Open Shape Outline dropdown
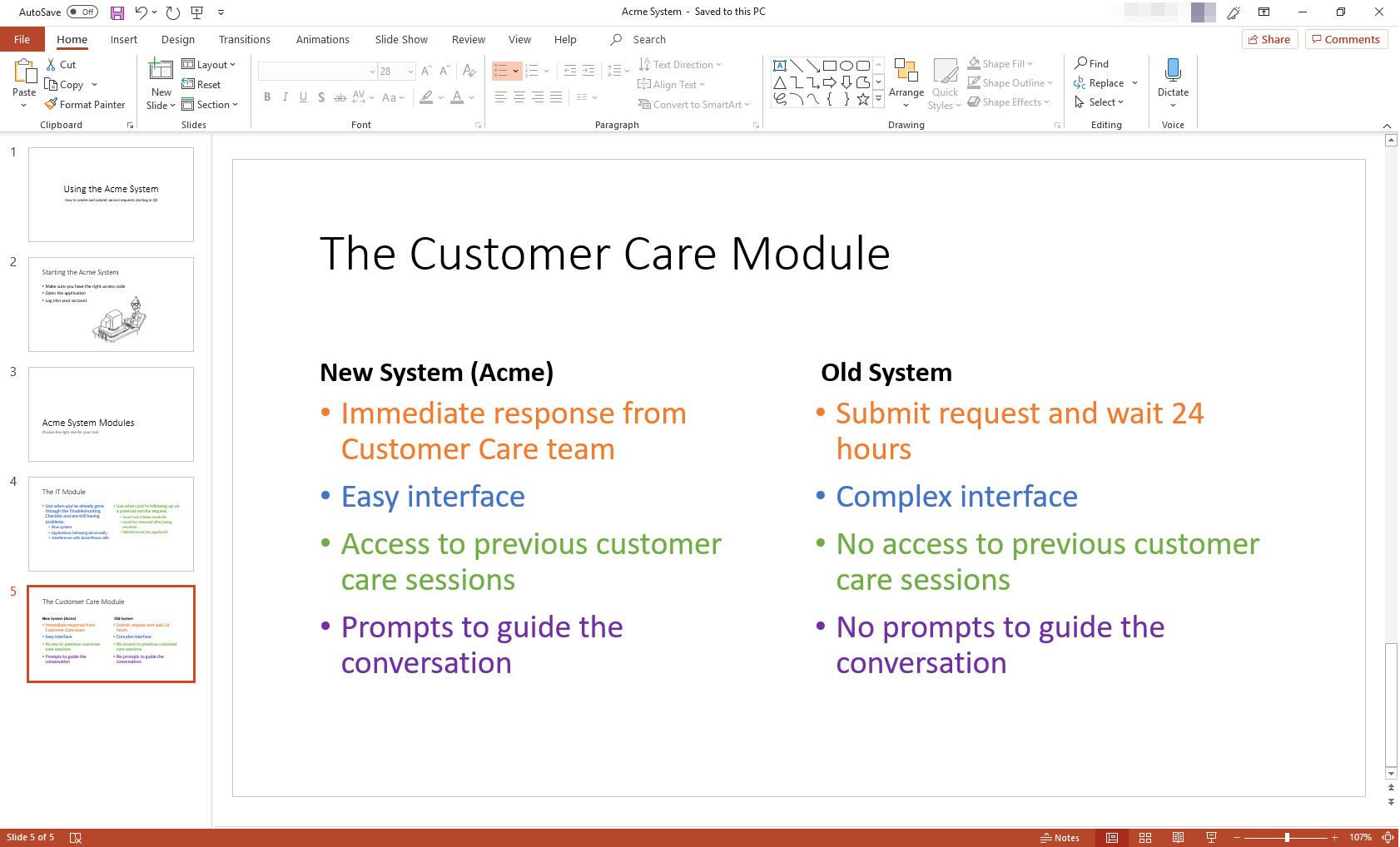The width and height of the screenshot is (1400, 847). click(1010, 82)
